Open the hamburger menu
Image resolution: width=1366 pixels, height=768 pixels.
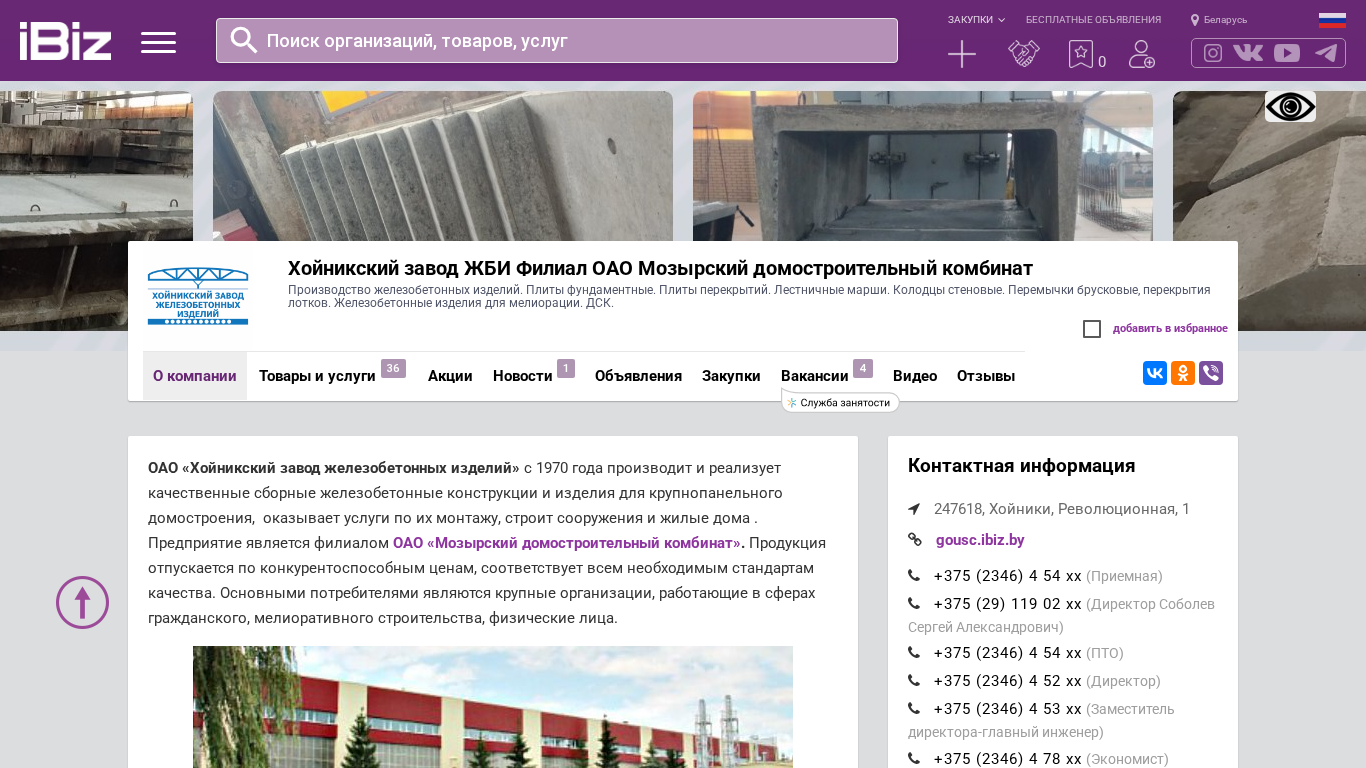158,42
